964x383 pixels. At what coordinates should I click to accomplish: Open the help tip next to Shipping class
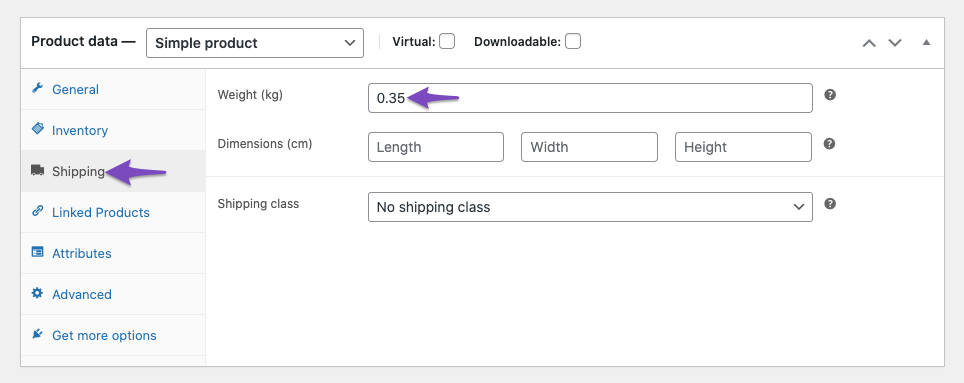point(830,203)
